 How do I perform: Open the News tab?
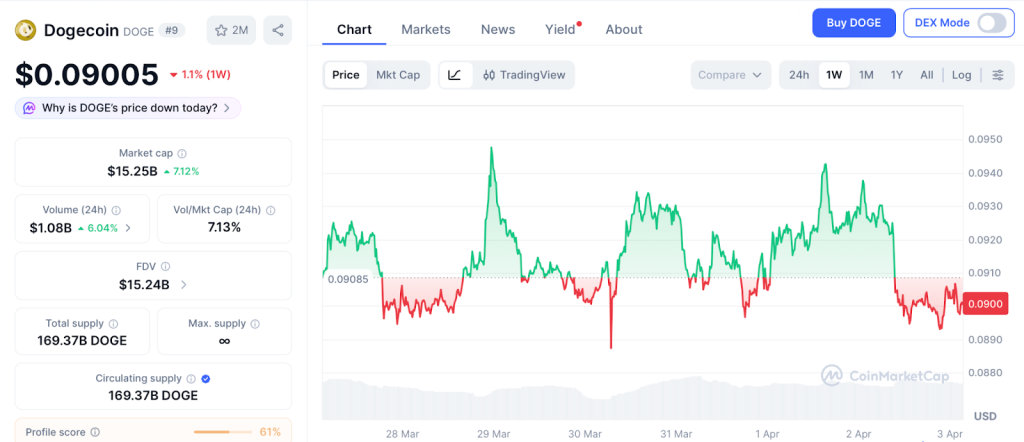tap(498, 29)
